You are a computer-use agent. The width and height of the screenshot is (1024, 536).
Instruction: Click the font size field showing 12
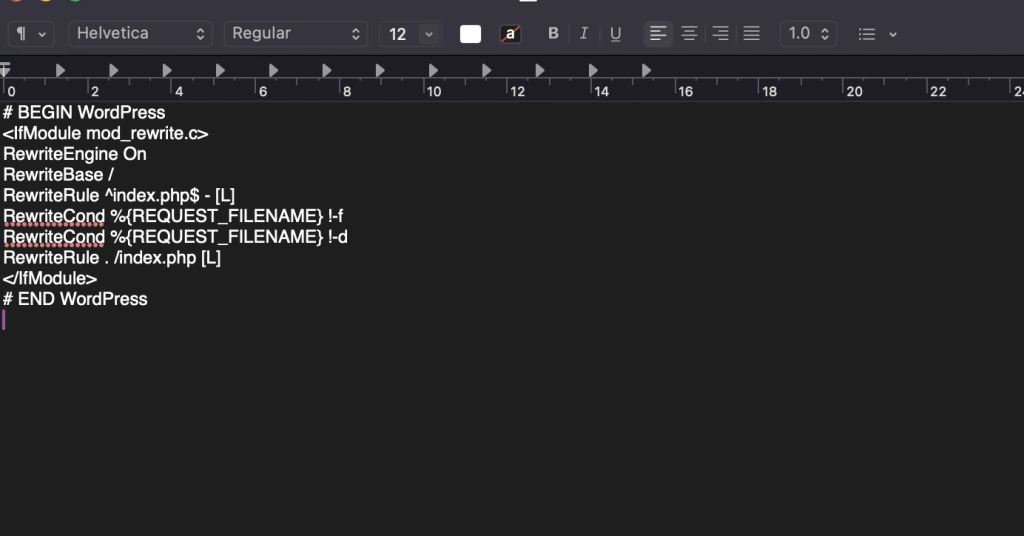click(x=398, y=34)
